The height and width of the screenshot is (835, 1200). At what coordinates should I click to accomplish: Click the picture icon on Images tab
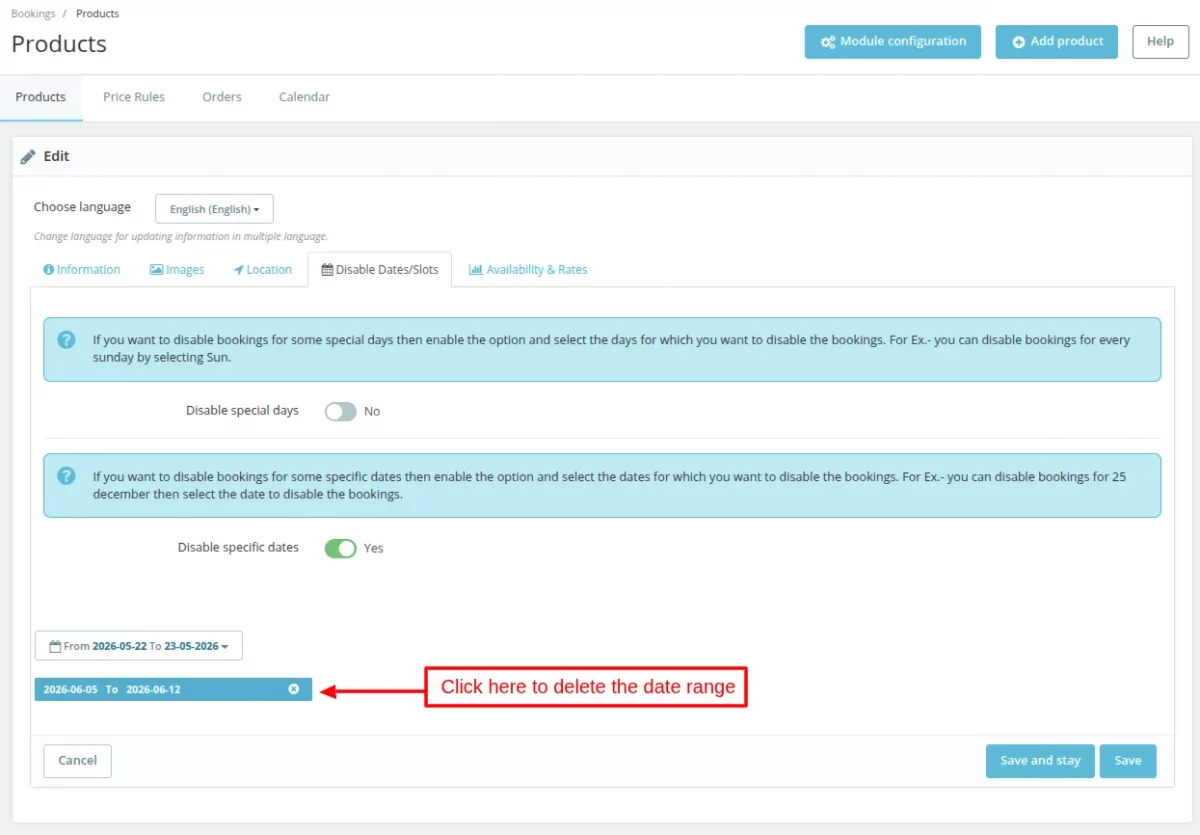click(156, 270)
